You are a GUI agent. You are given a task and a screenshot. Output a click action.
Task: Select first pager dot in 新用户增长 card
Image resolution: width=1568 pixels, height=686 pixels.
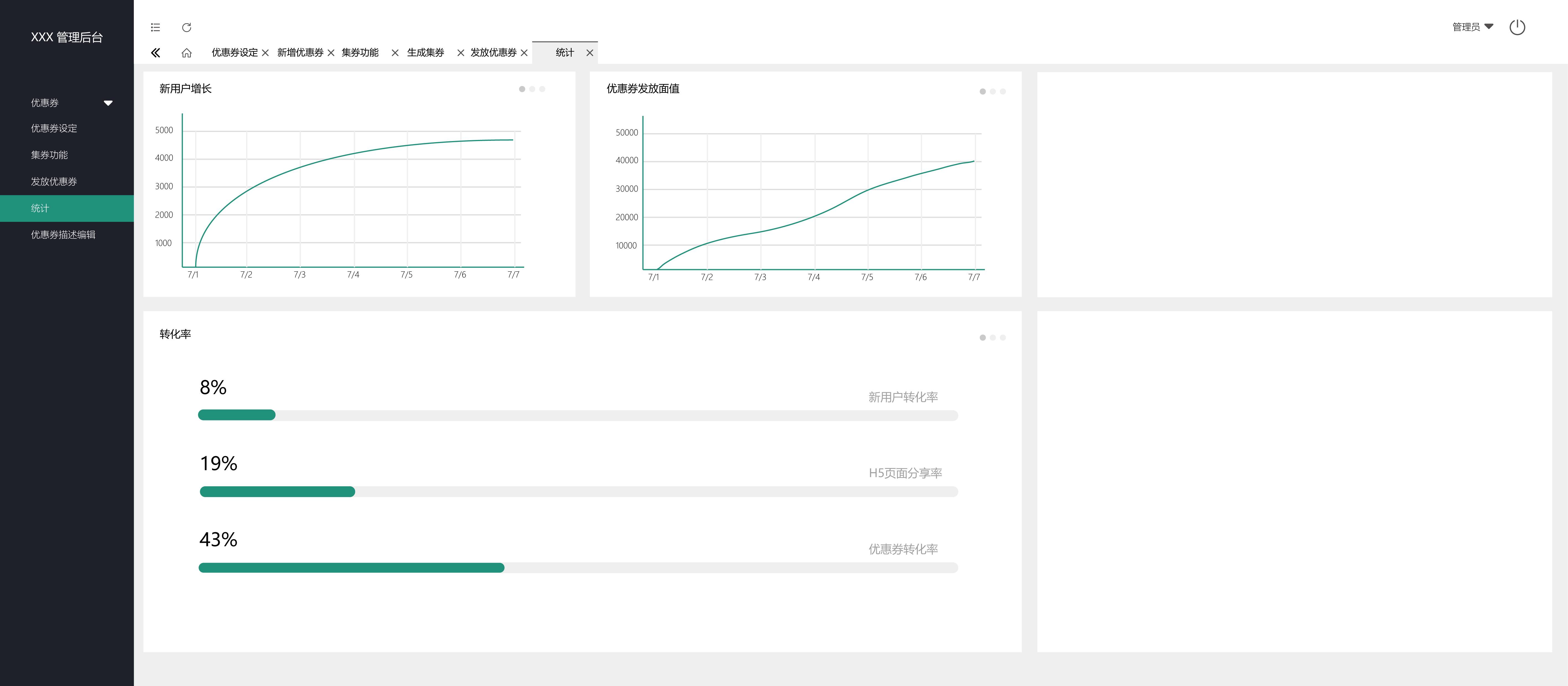[x=522, y=89]
